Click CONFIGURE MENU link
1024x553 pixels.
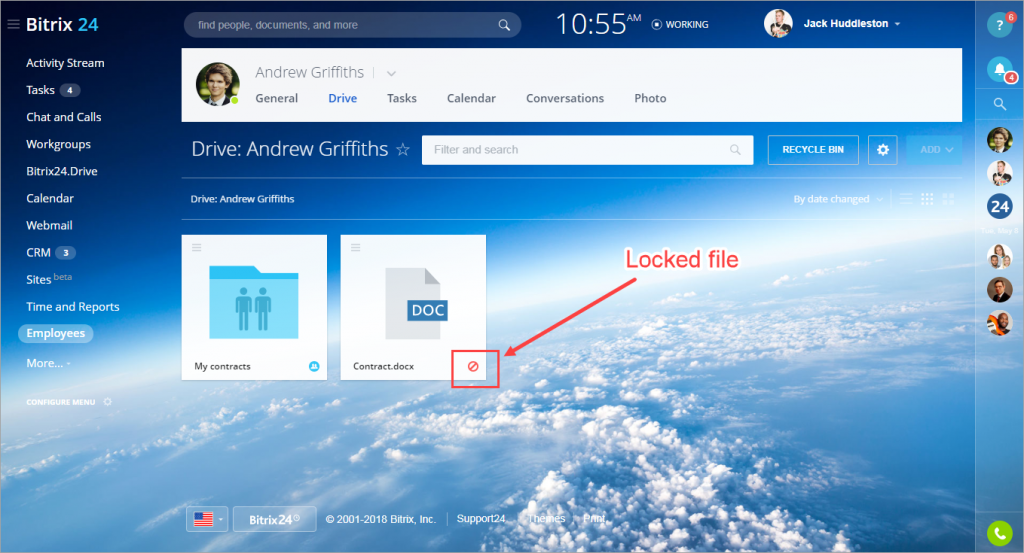pos(61,402)
